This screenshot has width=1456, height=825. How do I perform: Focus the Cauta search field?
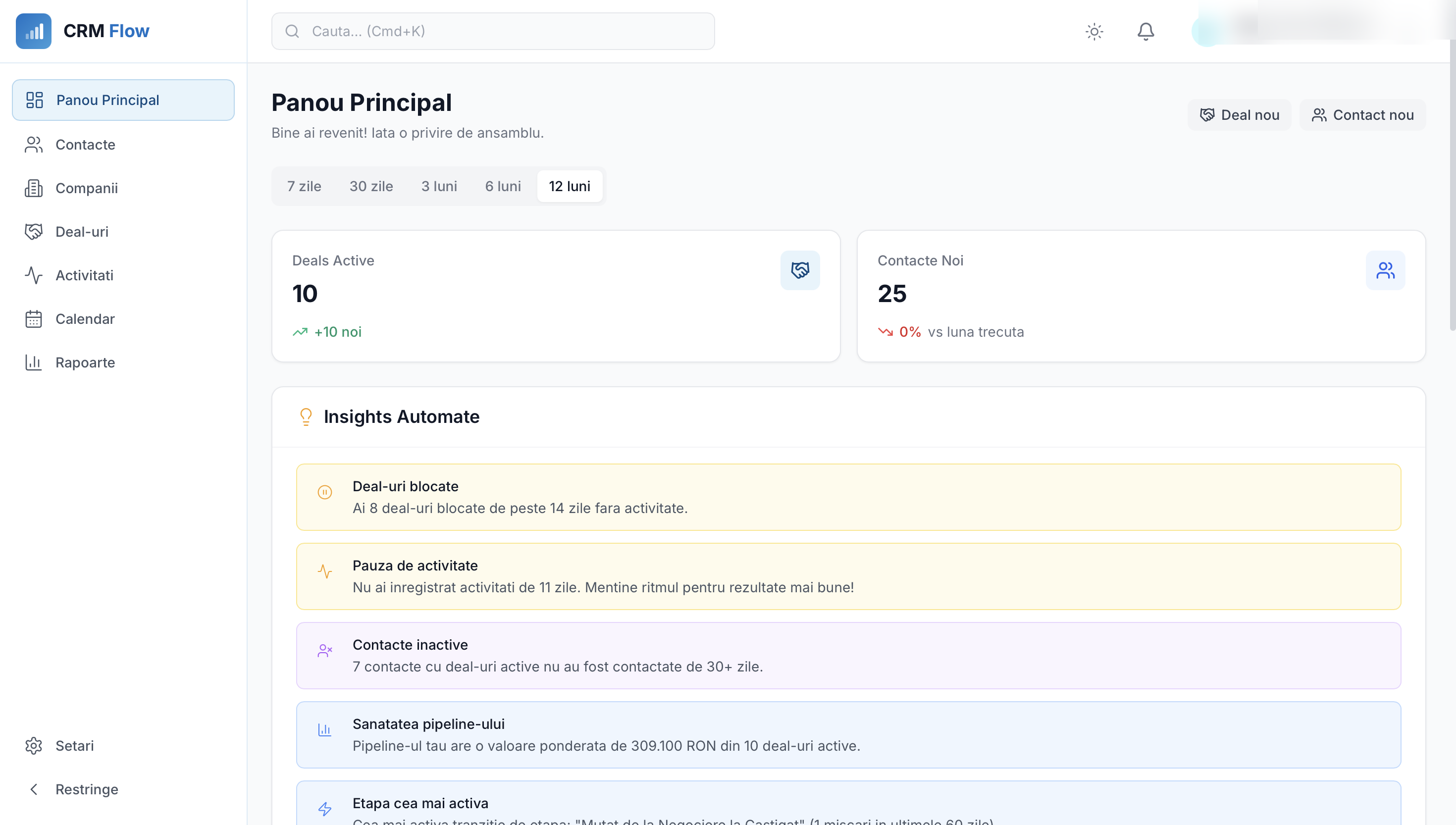pyautogui.click(x=493, y=31)
